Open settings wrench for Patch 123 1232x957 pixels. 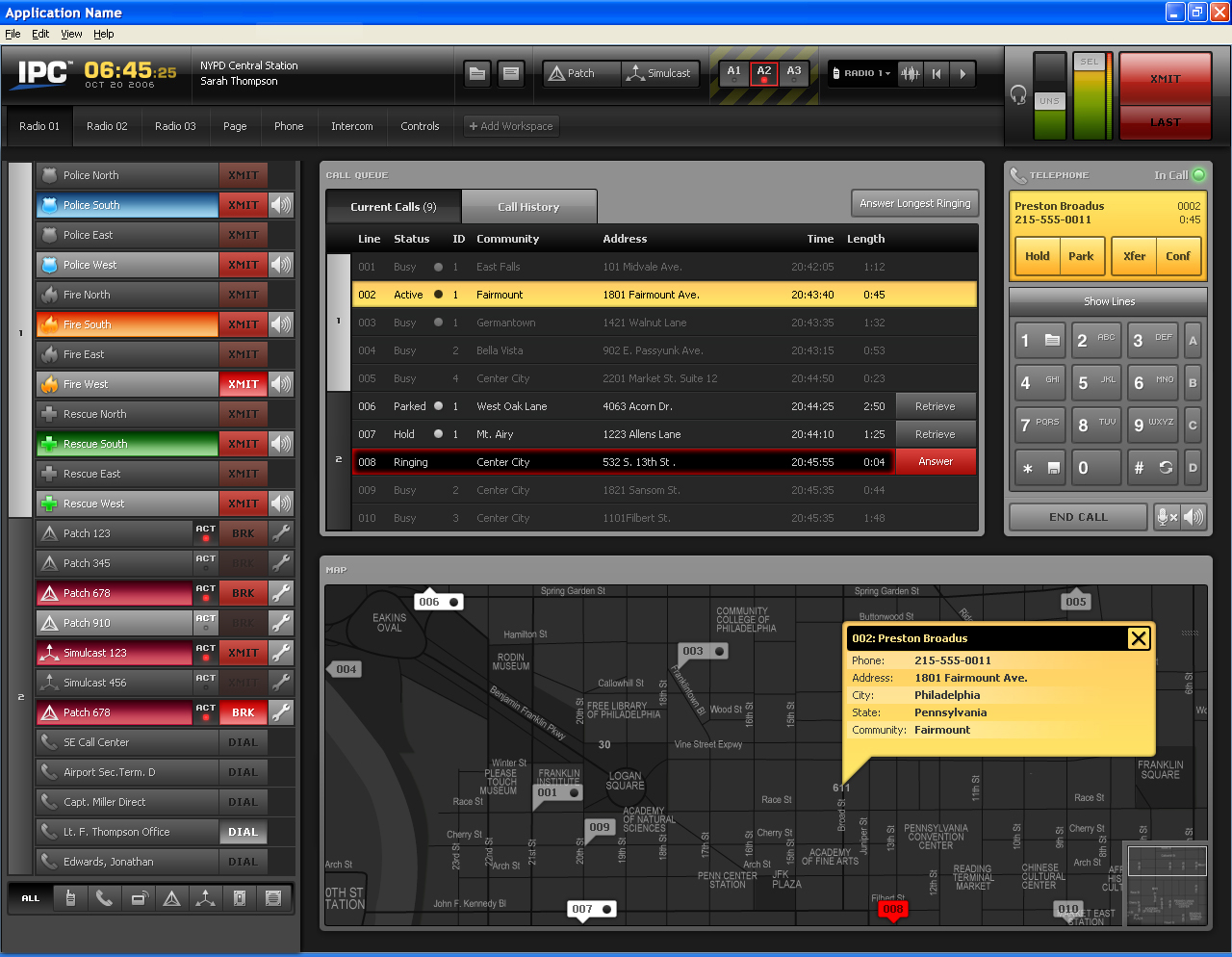[281, 533]
